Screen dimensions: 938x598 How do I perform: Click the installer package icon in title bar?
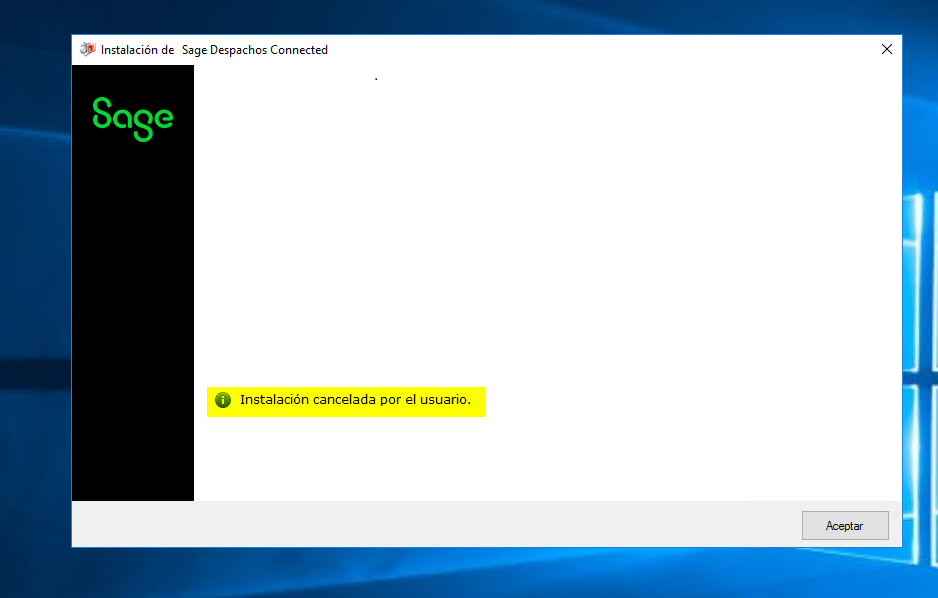tap(88, 50)
